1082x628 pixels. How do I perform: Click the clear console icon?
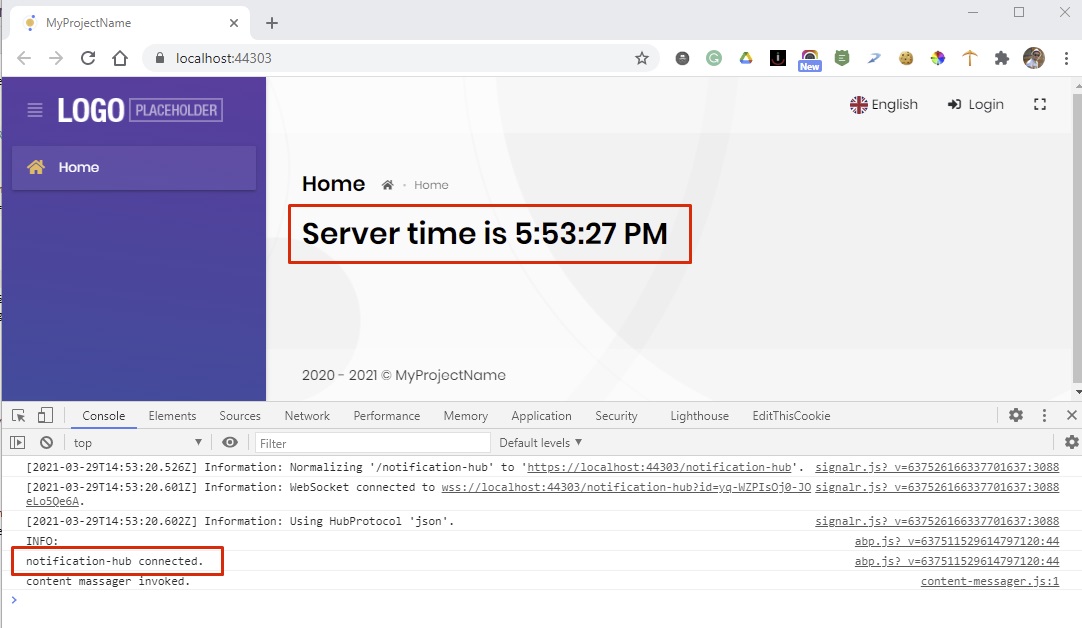(46, 442)
